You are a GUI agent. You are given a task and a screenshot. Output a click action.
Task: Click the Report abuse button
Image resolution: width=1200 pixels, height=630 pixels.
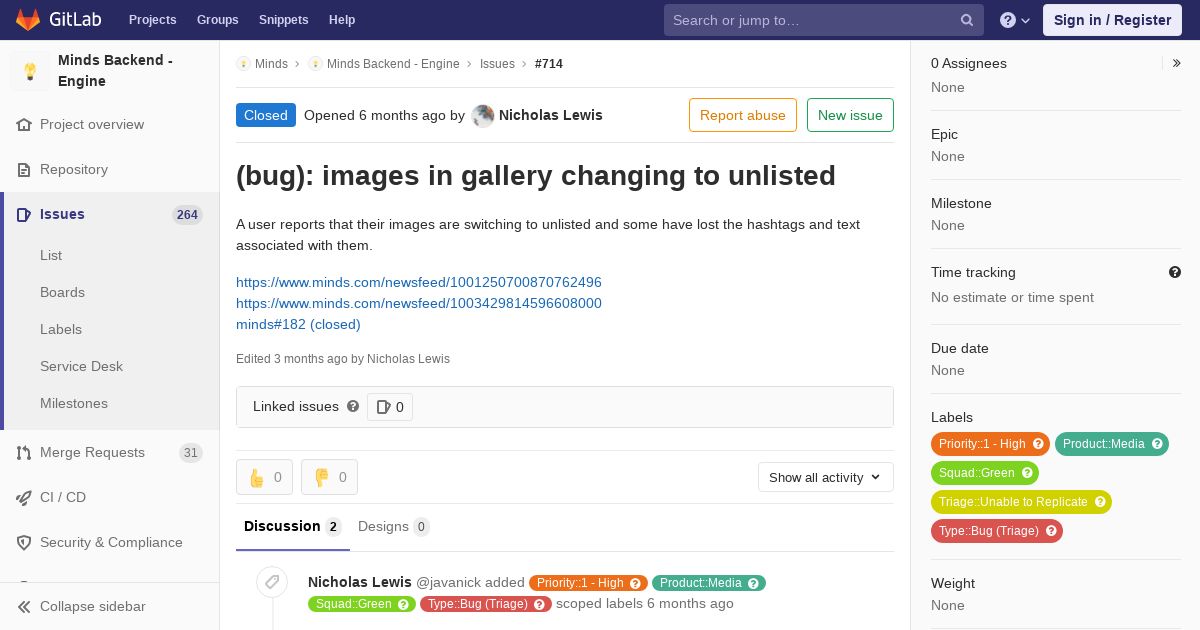pyautogui.click(x=743, y=115)
